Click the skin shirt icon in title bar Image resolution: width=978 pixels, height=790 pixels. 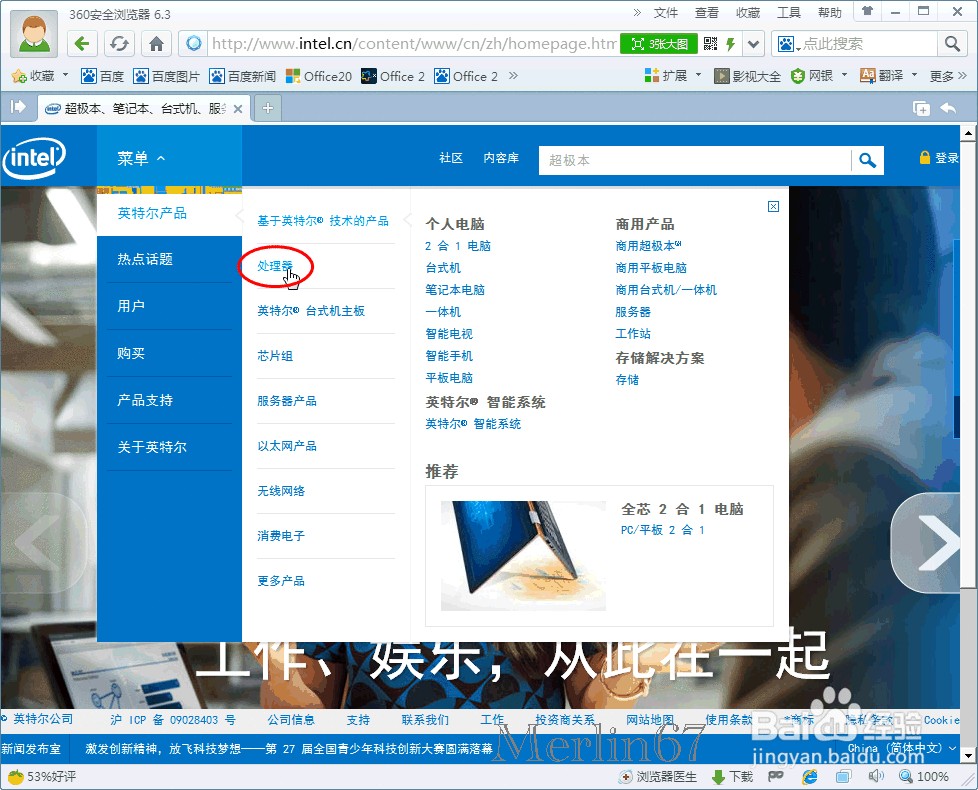point(867,11)
